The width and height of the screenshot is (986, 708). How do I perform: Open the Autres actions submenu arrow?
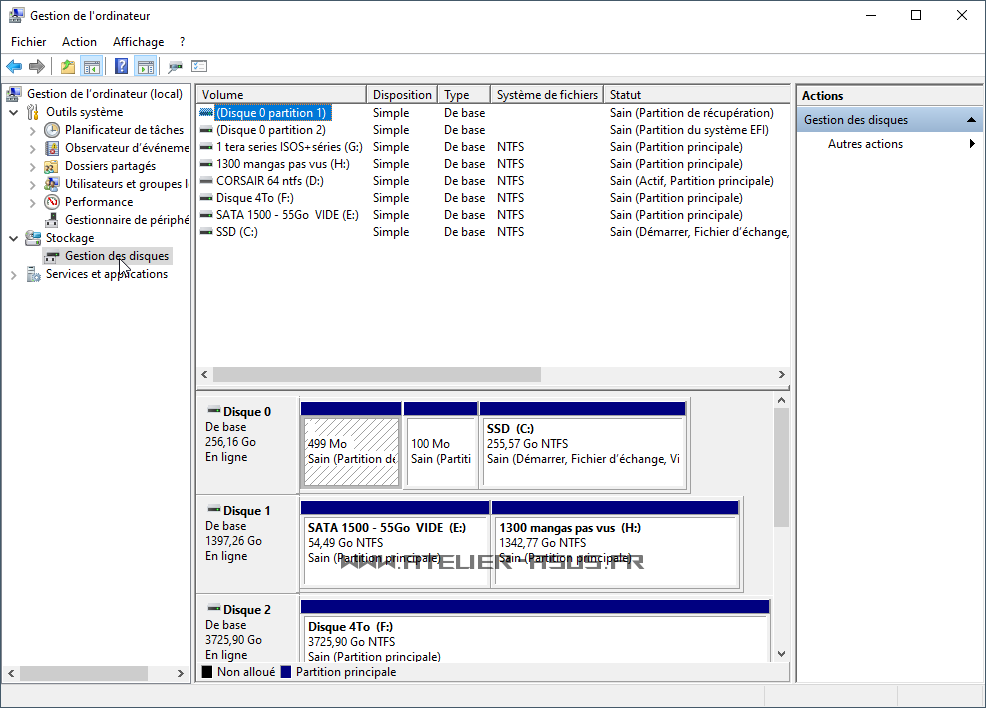point(972,144)
